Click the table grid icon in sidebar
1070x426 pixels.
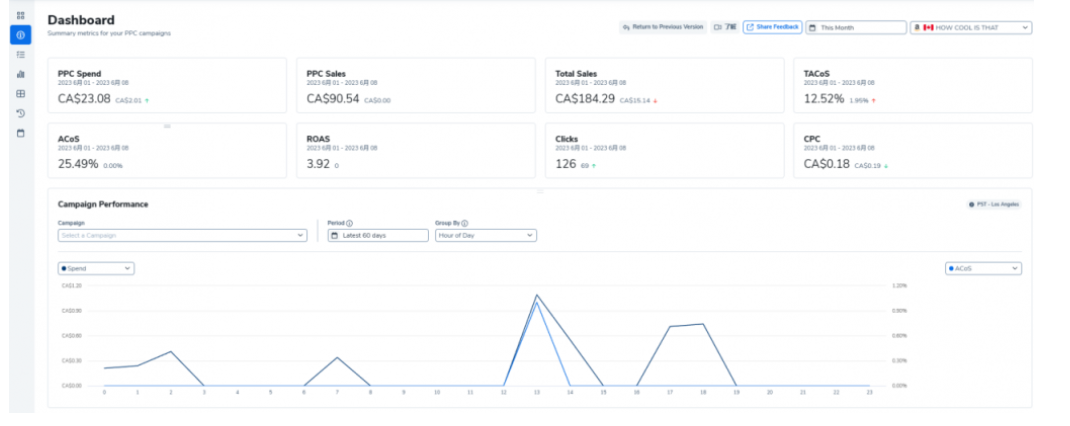[x=21, y=93]
